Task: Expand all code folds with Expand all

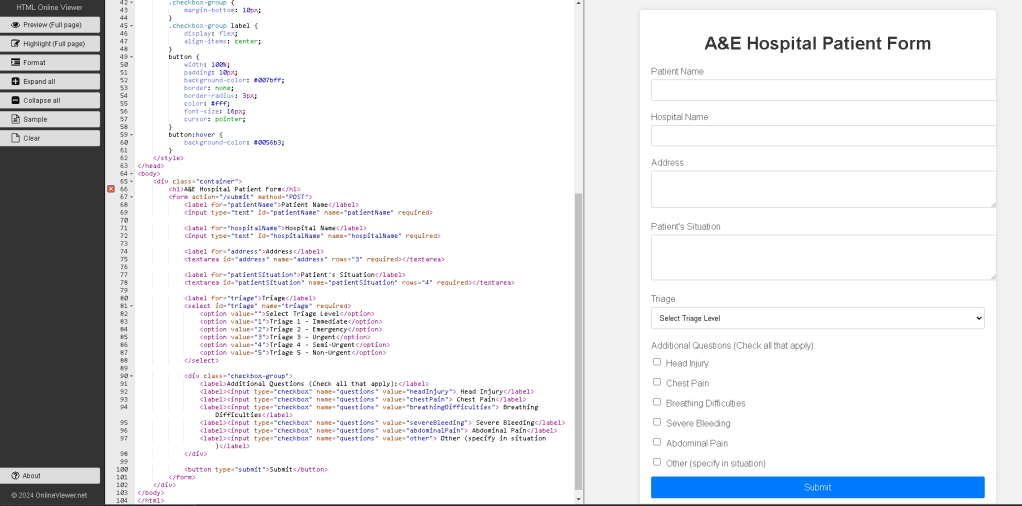Action: click(x=50, y=82)
